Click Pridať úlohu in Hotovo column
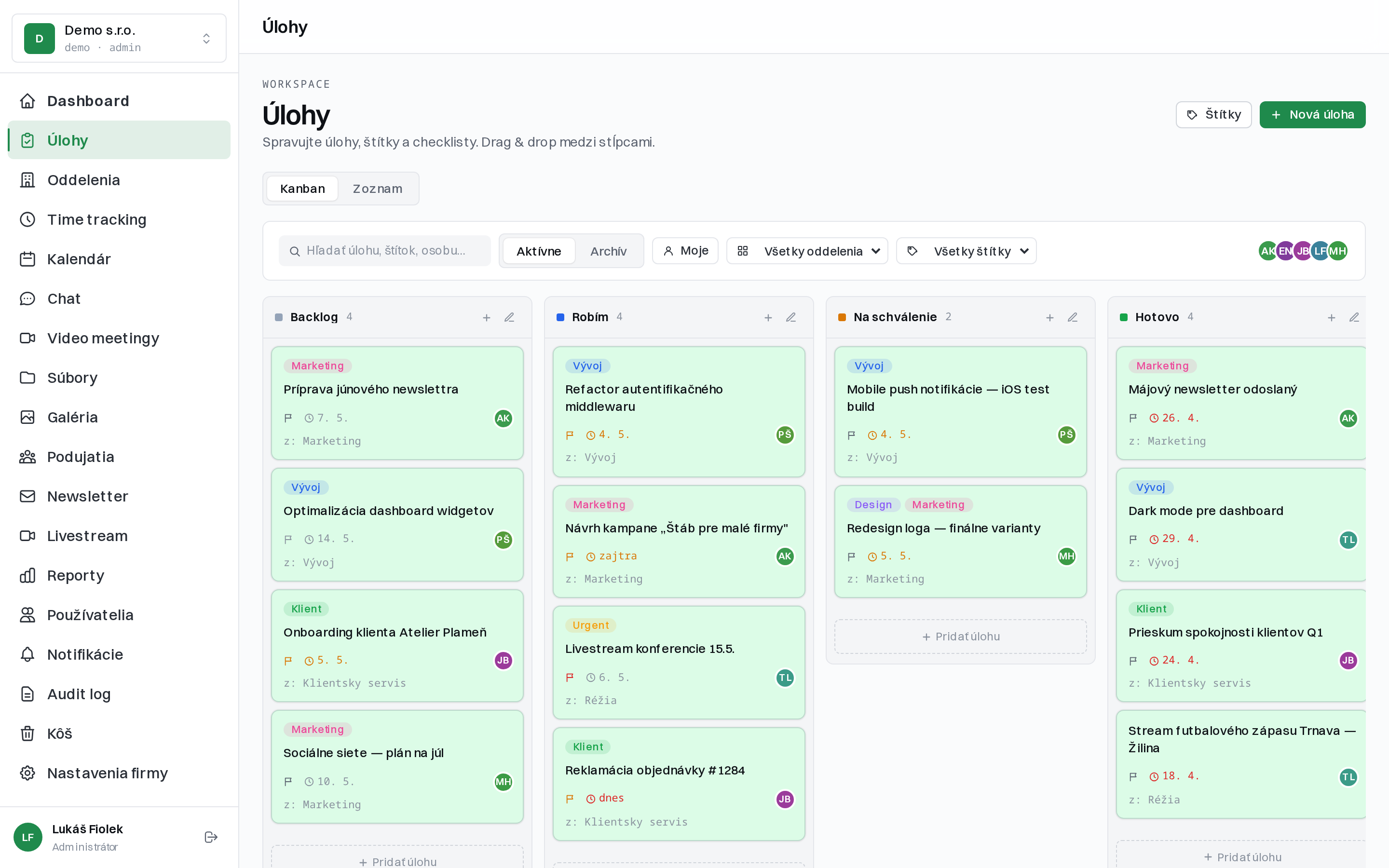This screenshot has height=868, width=1389. 1242,856
